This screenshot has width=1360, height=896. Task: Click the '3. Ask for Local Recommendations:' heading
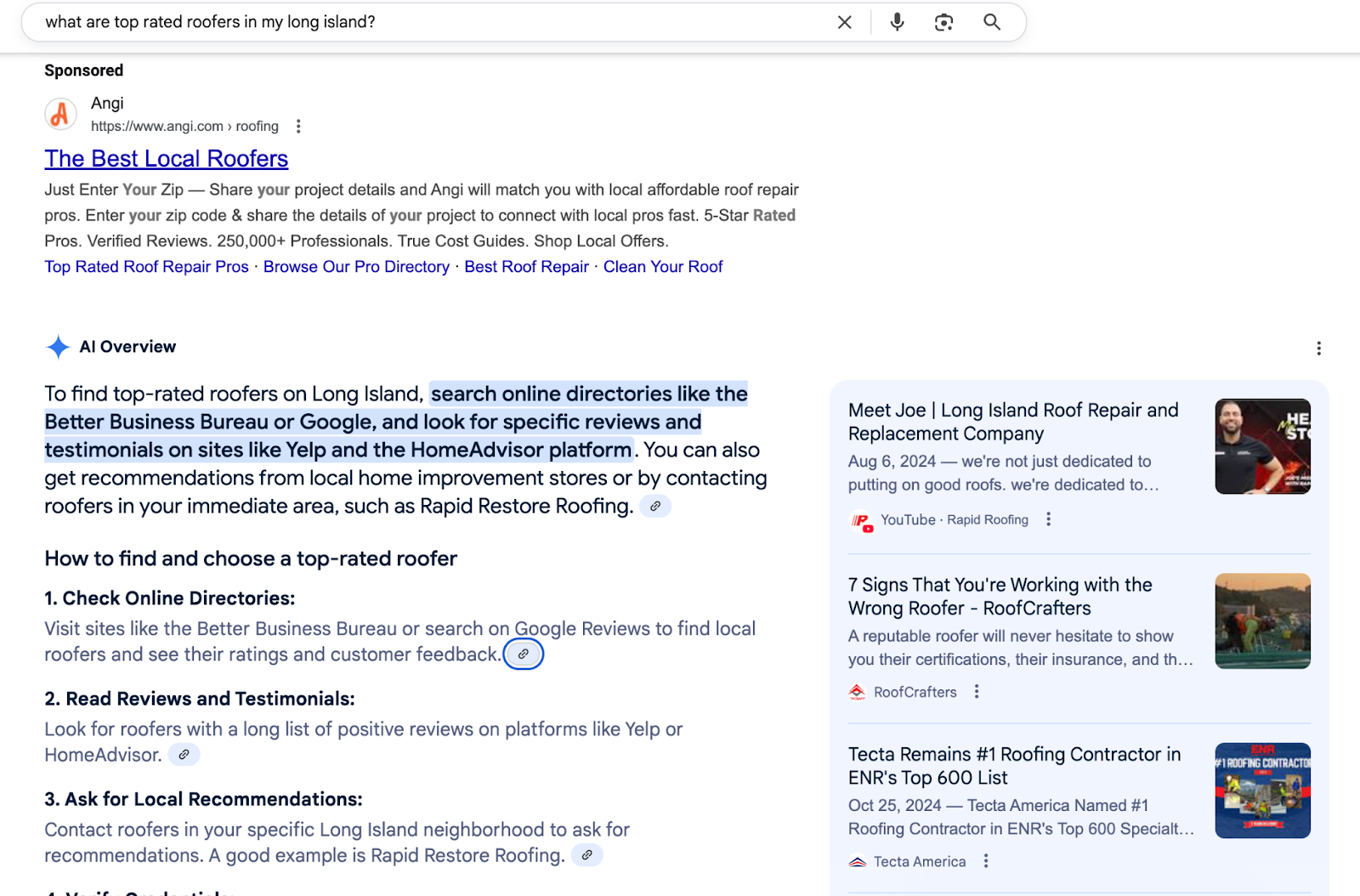[204, 799]
